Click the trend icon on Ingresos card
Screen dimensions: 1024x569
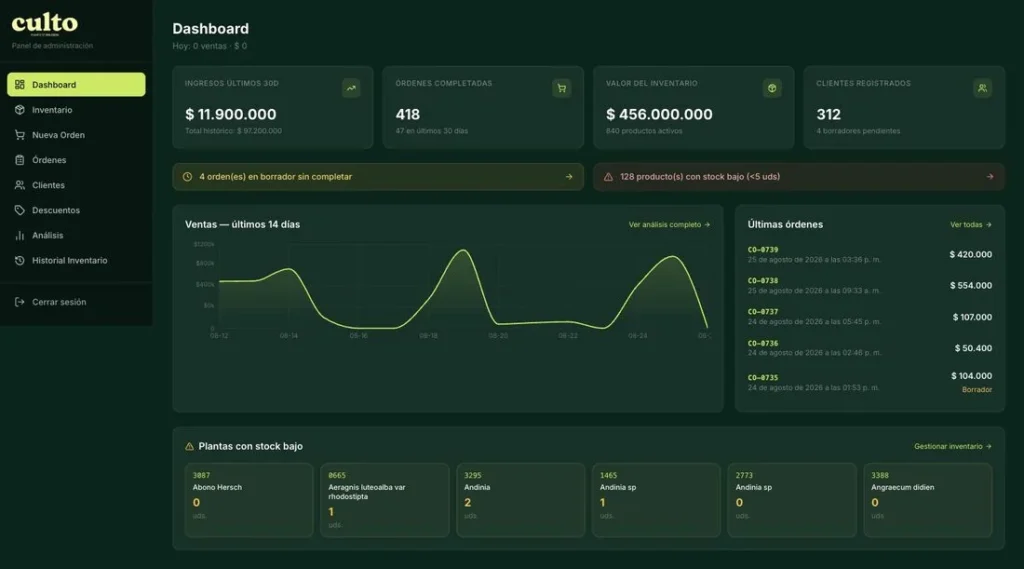pos(351,88)
